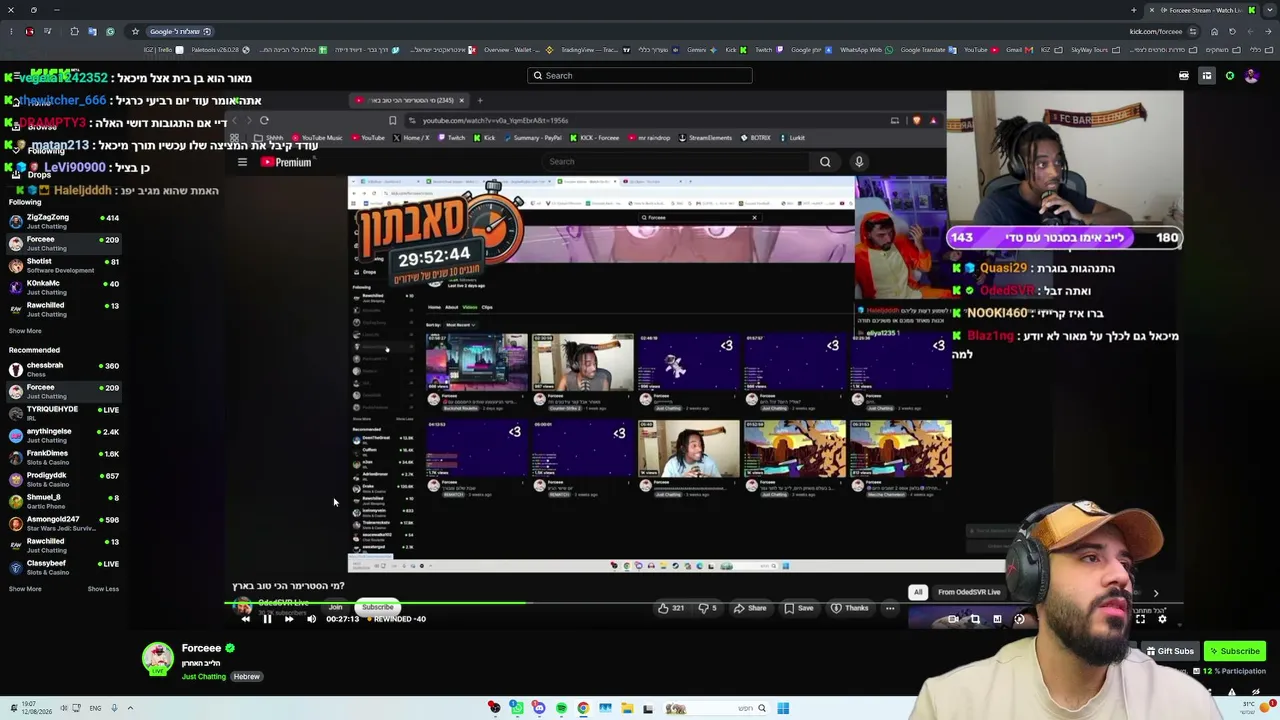The image size is (1280, 720).
Task: Click the Subscribe button beside Gift Subs
Action: pos(1234,651)
